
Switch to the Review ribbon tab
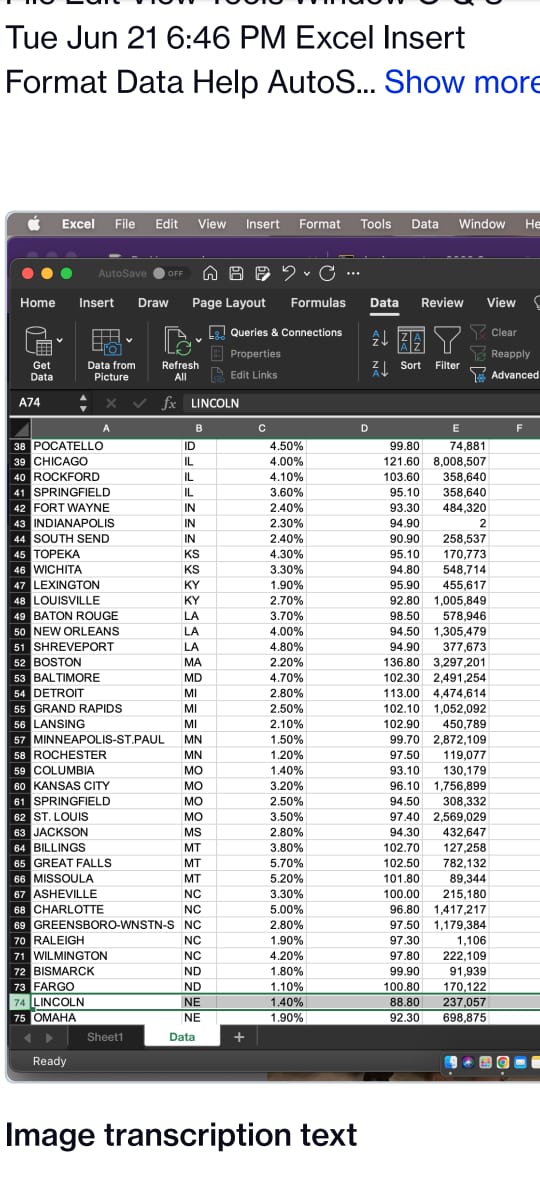tap(442, 303)
